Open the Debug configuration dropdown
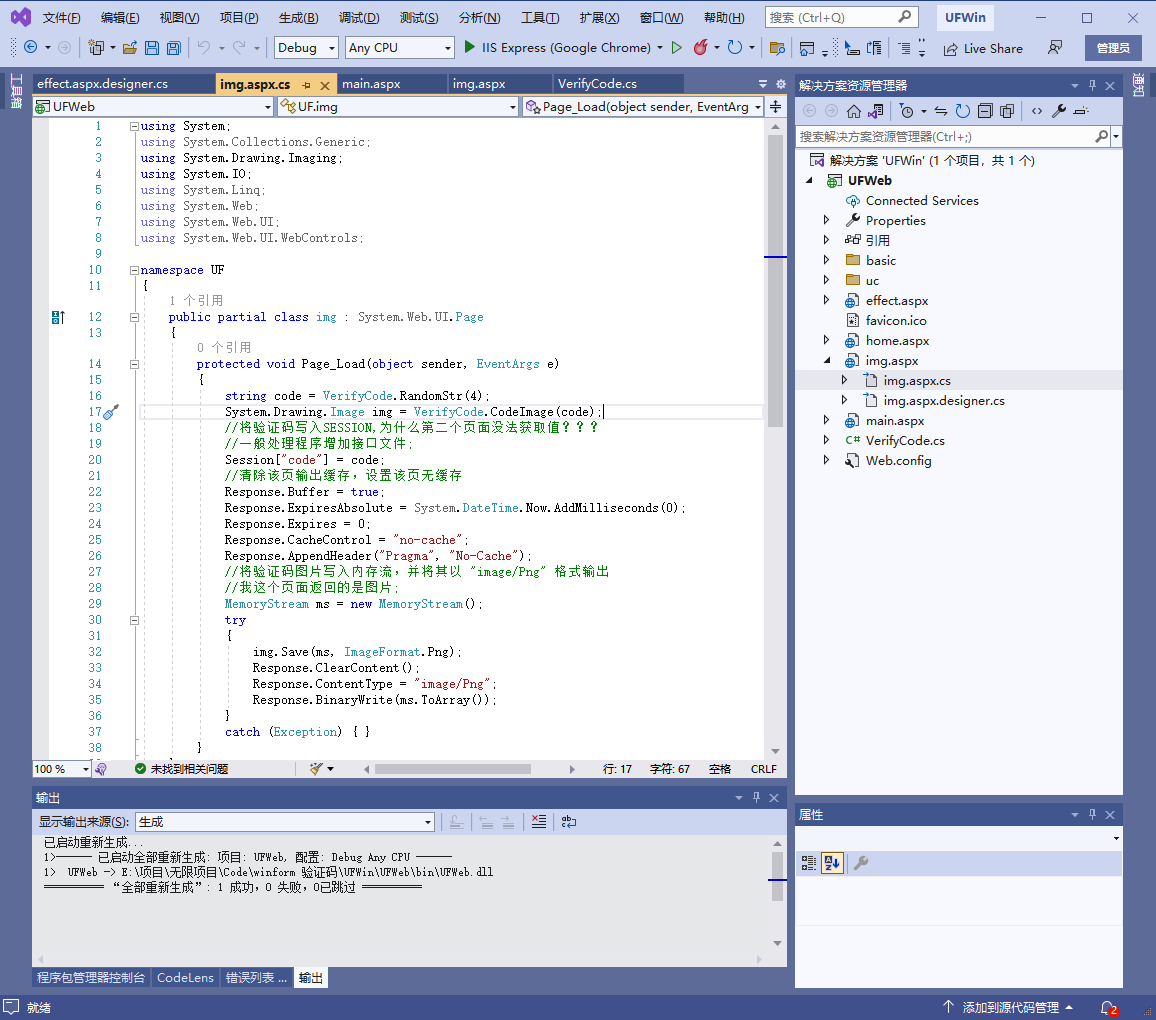1156x1020 pixels. [306, 48]
